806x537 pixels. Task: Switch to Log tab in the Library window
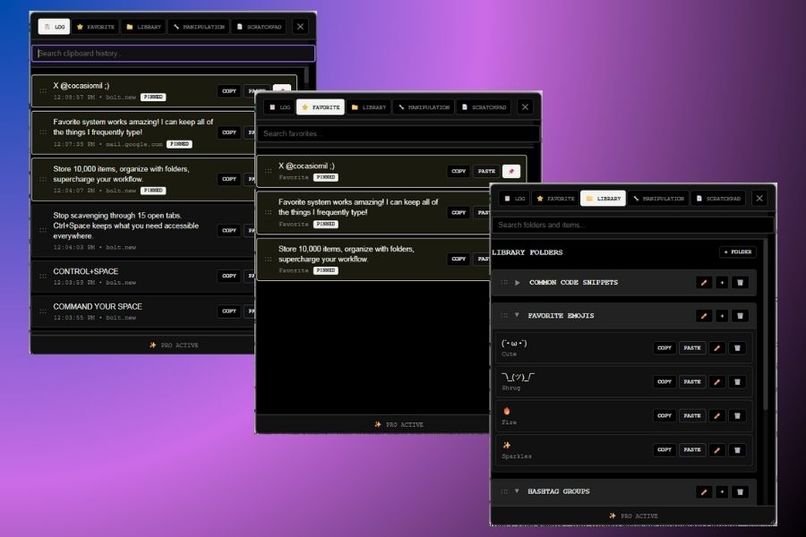click(515, 198)
